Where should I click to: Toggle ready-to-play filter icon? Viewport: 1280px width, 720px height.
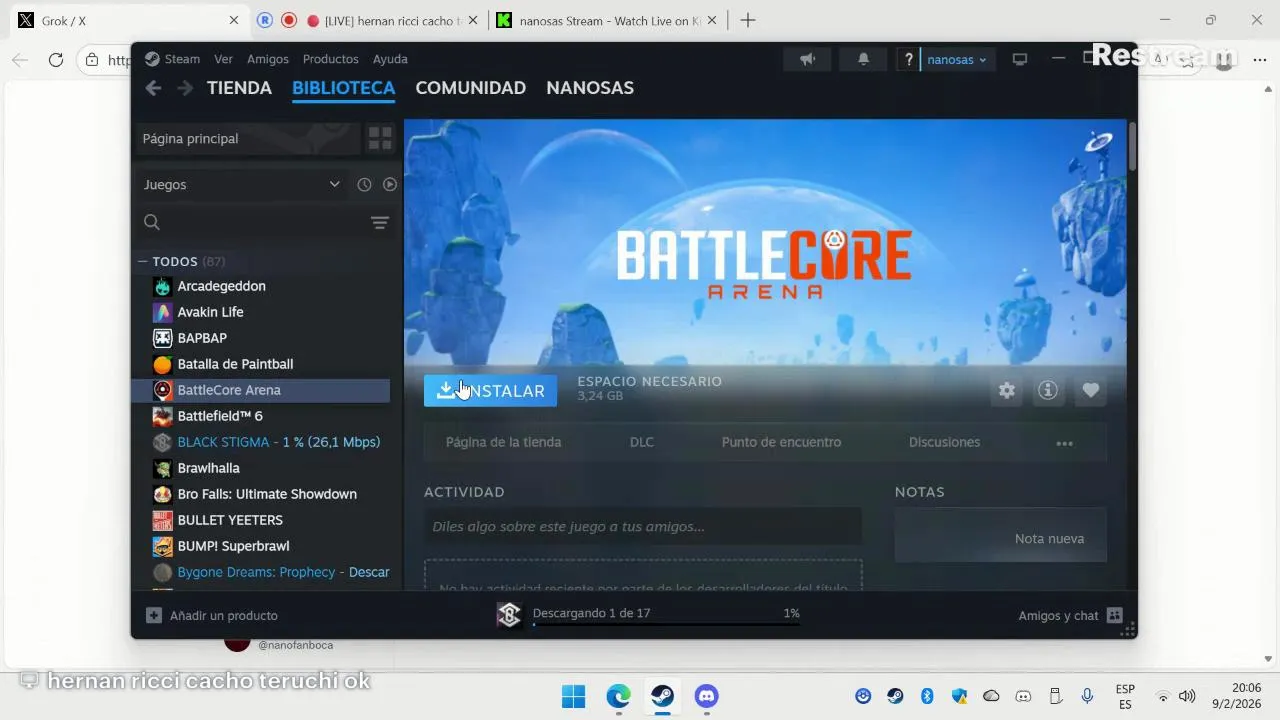(390, 184)
